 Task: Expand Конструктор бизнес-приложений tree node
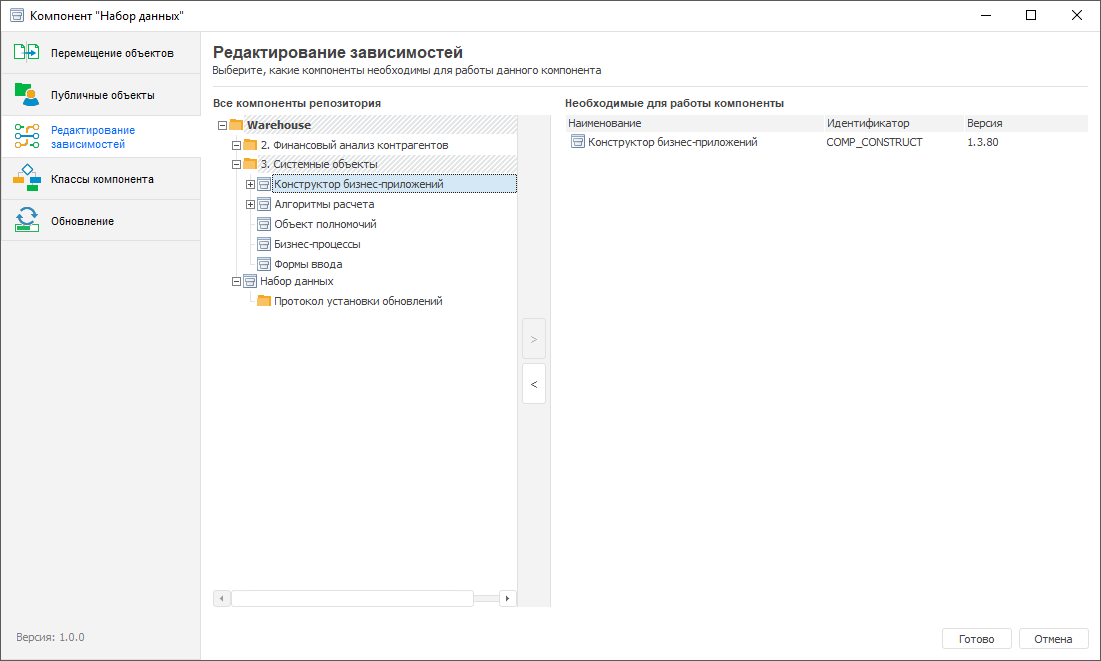[251, 185]
